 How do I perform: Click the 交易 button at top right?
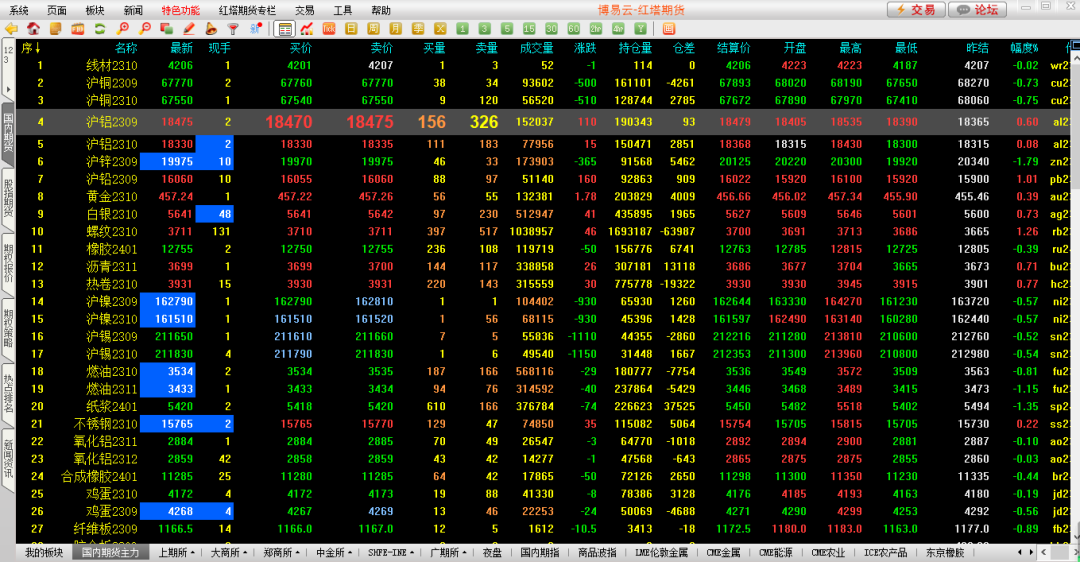[915, 10]
